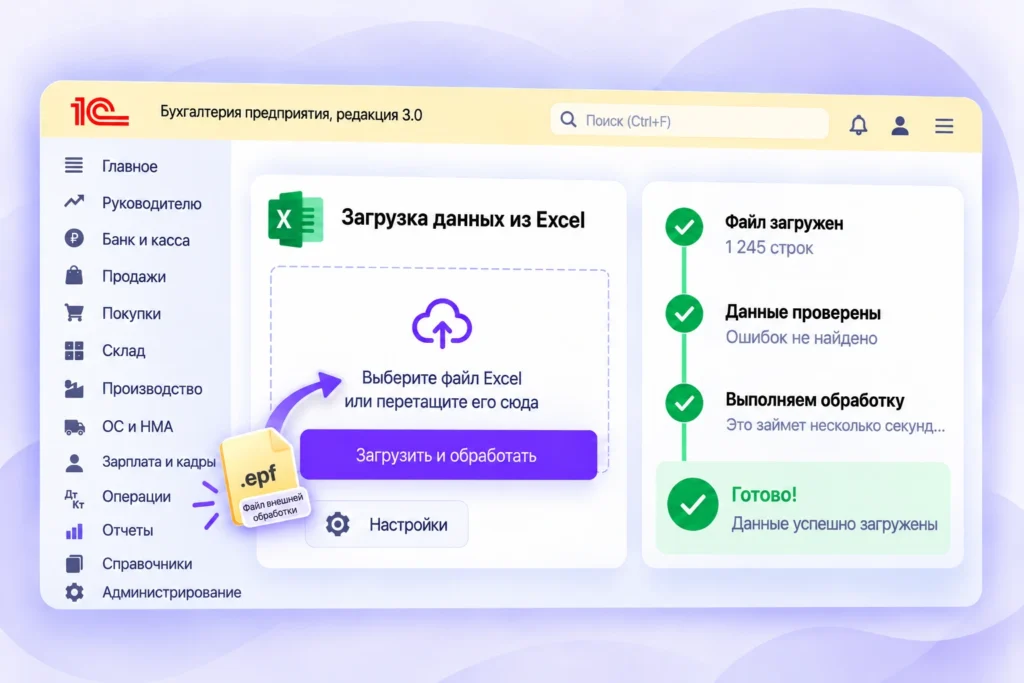Image resolution: width=1024 pixels, height=683 pixels.
Task: Open the Продажи section
Action: click(134, 277)
